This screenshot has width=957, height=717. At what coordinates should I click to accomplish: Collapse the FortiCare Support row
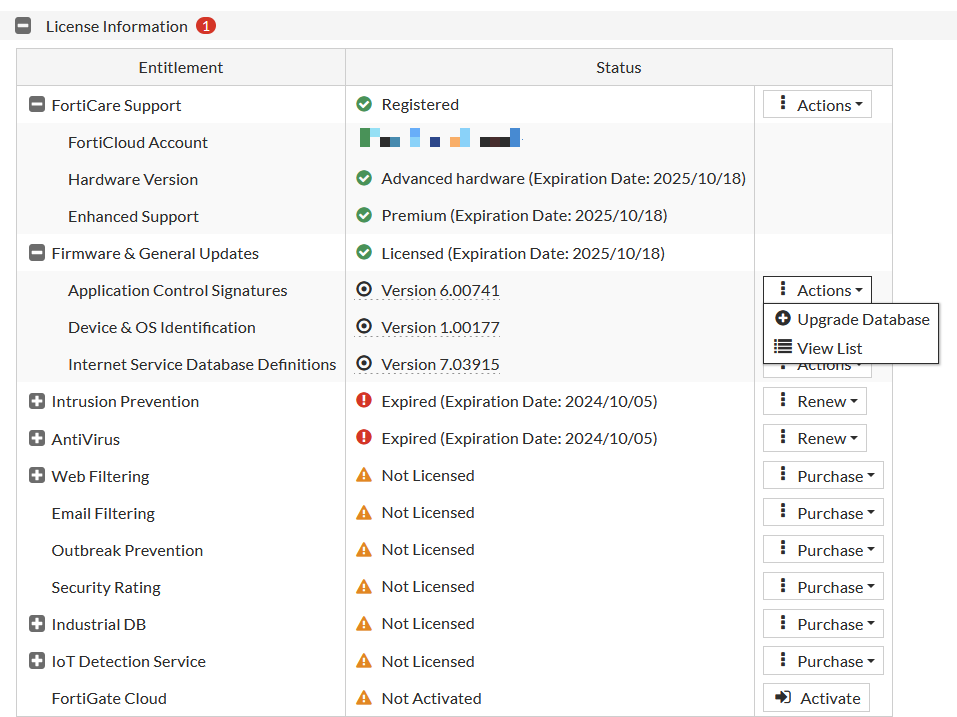(x=37, y=104)
